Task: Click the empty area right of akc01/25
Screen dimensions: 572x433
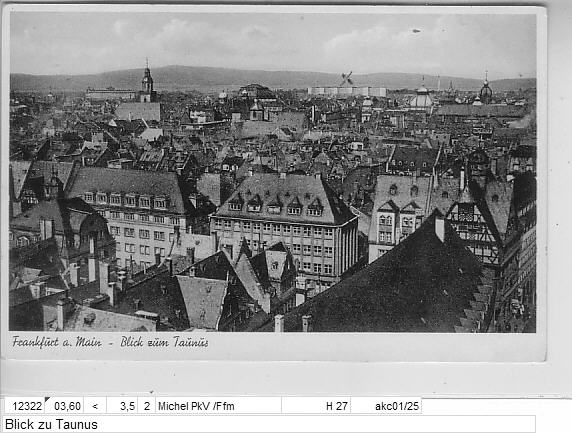Action: pyautogui.click(x=496, y=405)
